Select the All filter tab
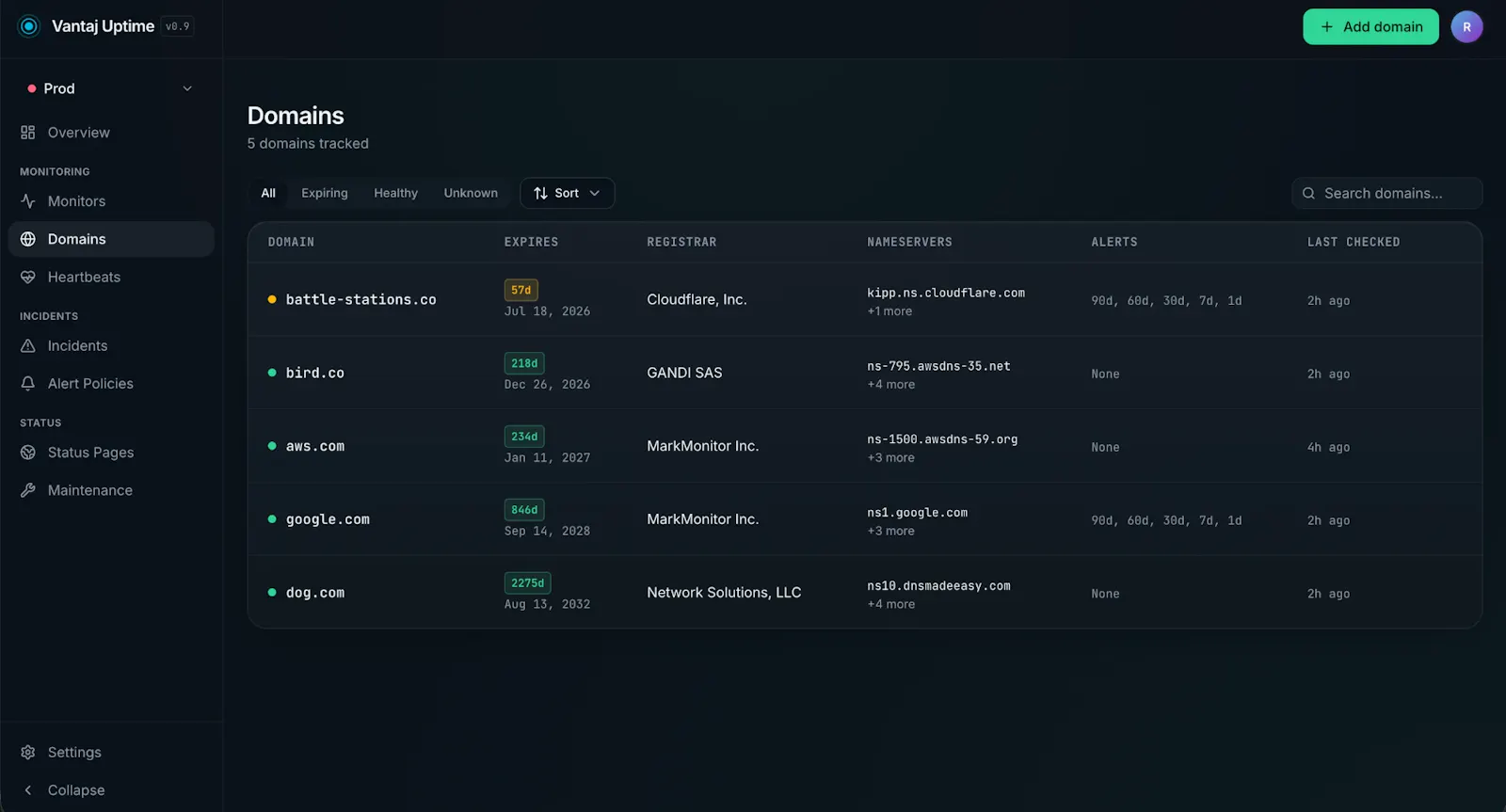1506x812 pixels. [x=268, y=193]
